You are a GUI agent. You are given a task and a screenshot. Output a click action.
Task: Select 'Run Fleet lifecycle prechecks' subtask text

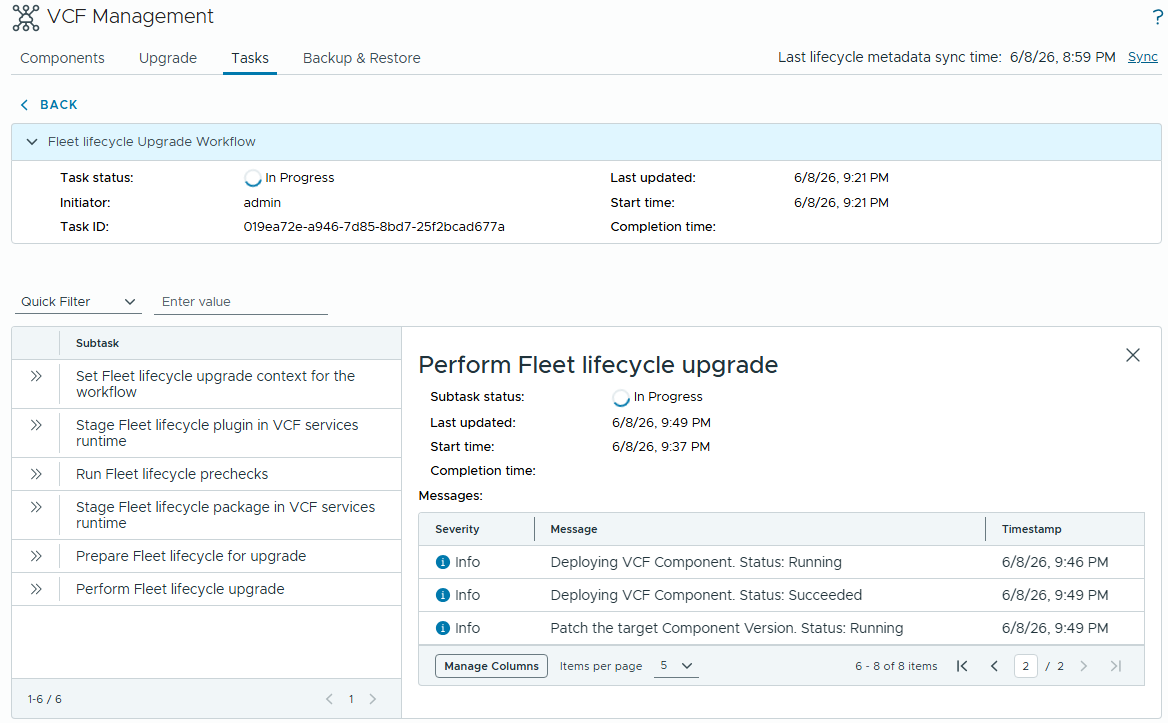[172, 474]
